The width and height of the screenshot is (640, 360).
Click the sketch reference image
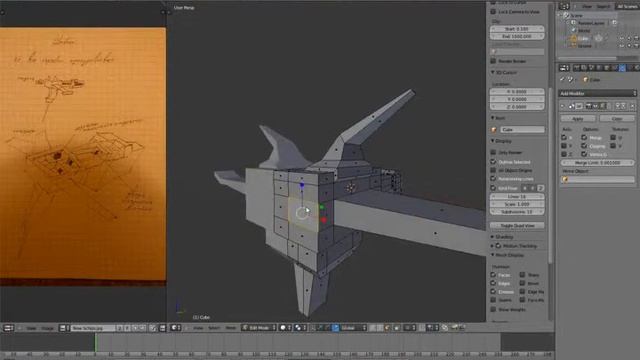pos(83,154)
